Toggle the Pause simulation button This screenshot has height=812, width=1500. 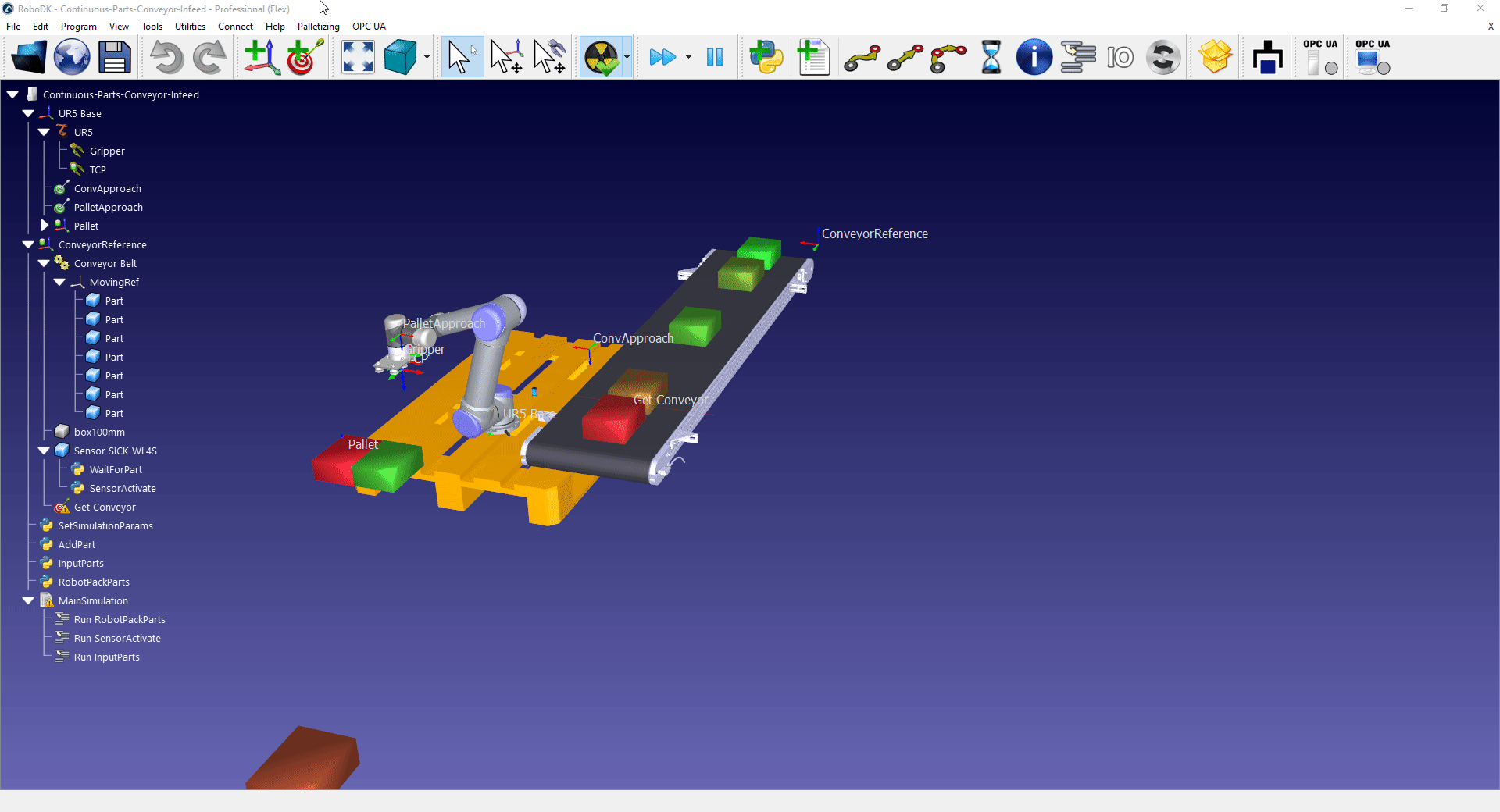(x=714, y=58)
